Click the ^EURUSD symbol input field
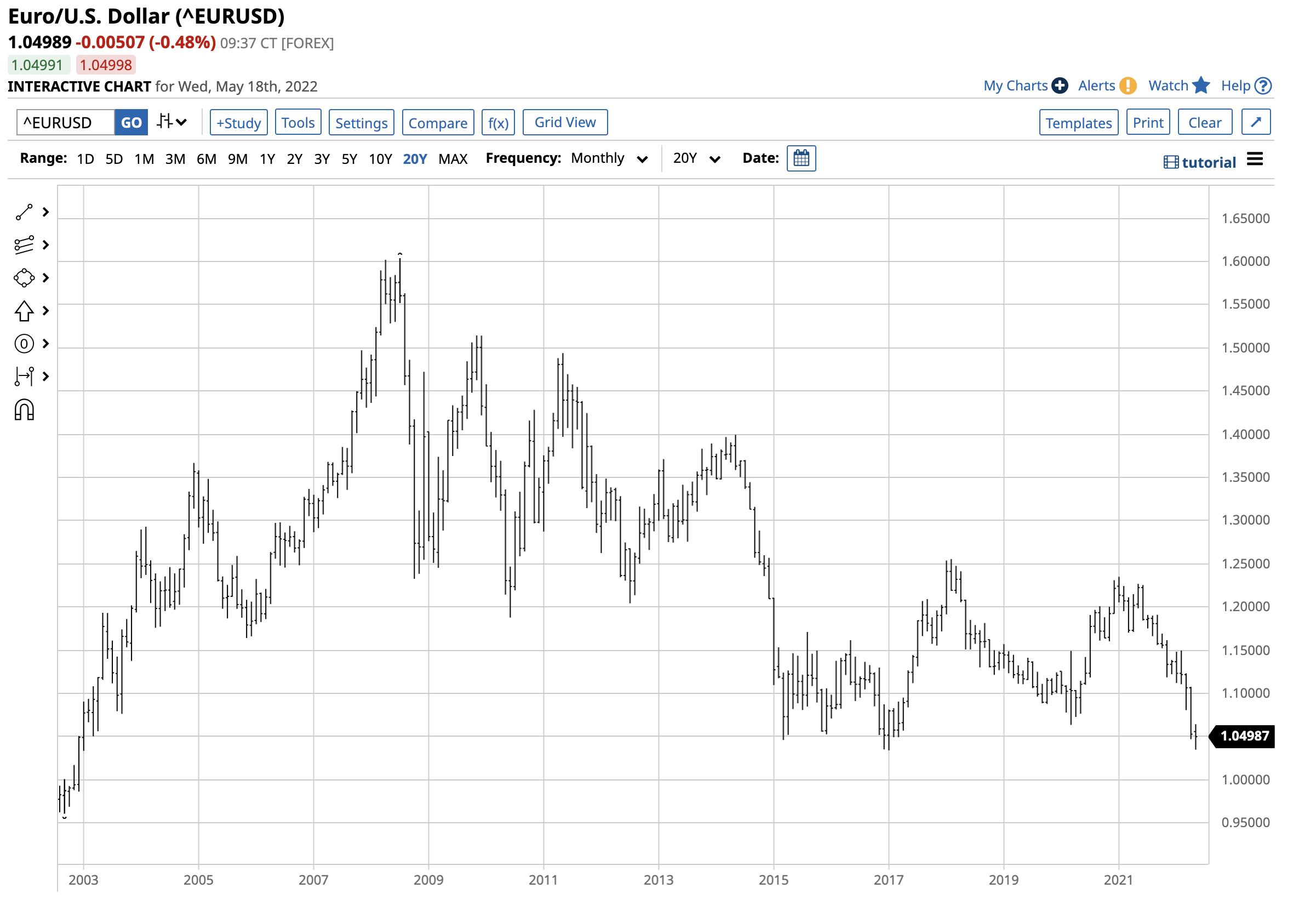 (x=65, y=123)
